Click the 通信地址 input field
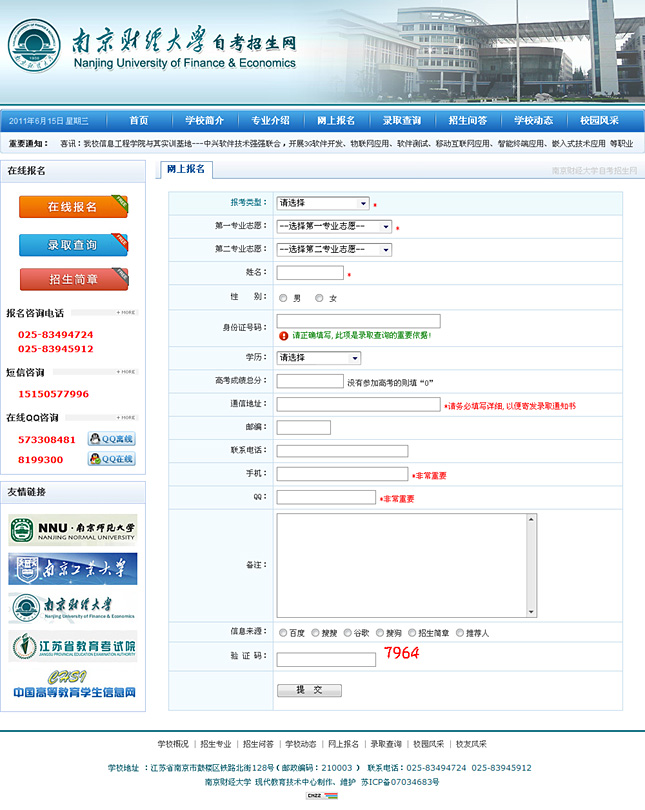 [358, 404]
